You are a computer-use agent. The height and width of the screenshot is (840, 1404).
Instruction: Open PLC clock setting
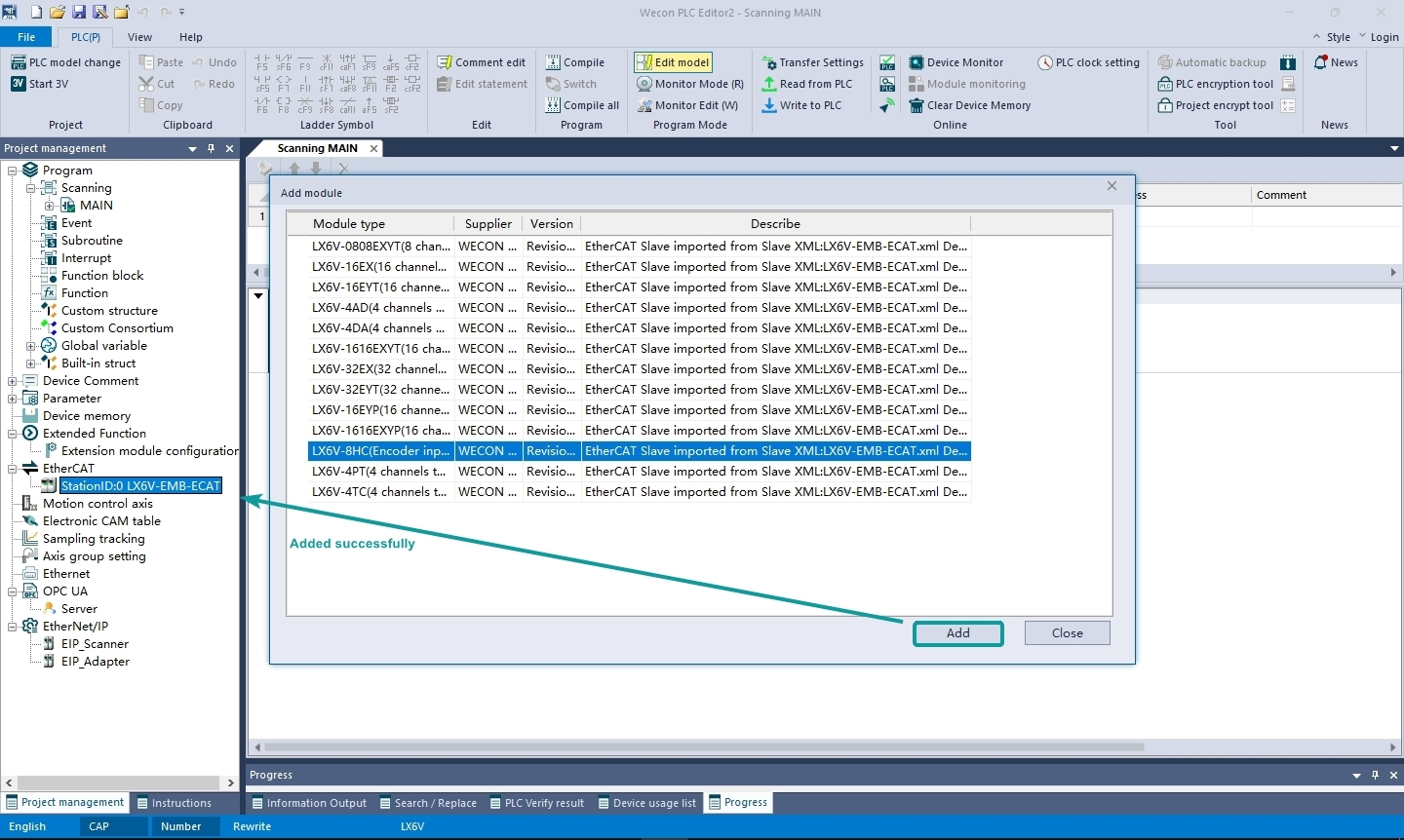(x=1088, y=62)
